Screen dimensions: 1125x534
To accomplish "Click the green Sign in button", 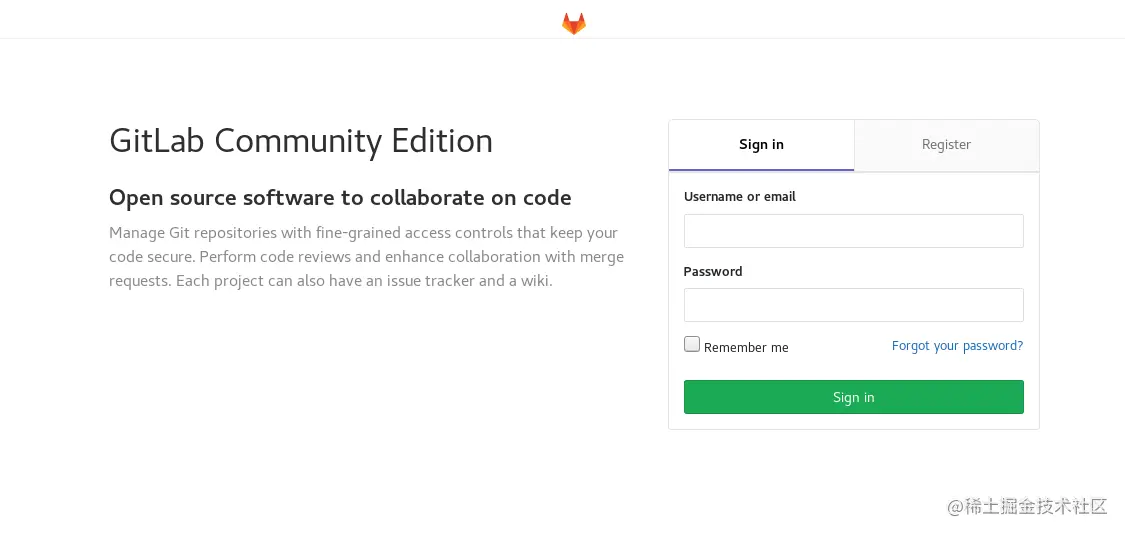I will (853, 397).
